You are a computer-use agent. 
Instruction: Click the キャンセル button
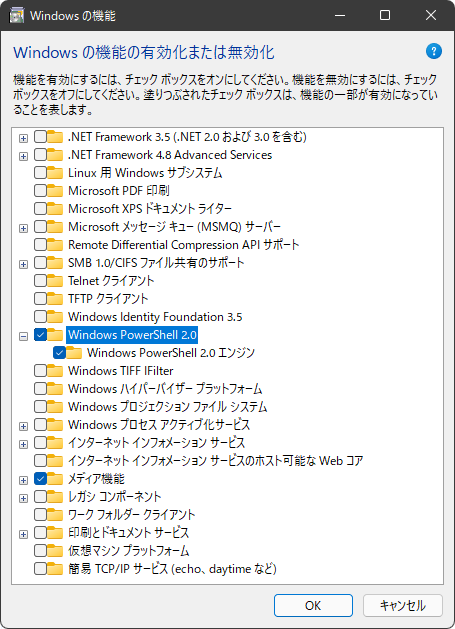(403, 606)
